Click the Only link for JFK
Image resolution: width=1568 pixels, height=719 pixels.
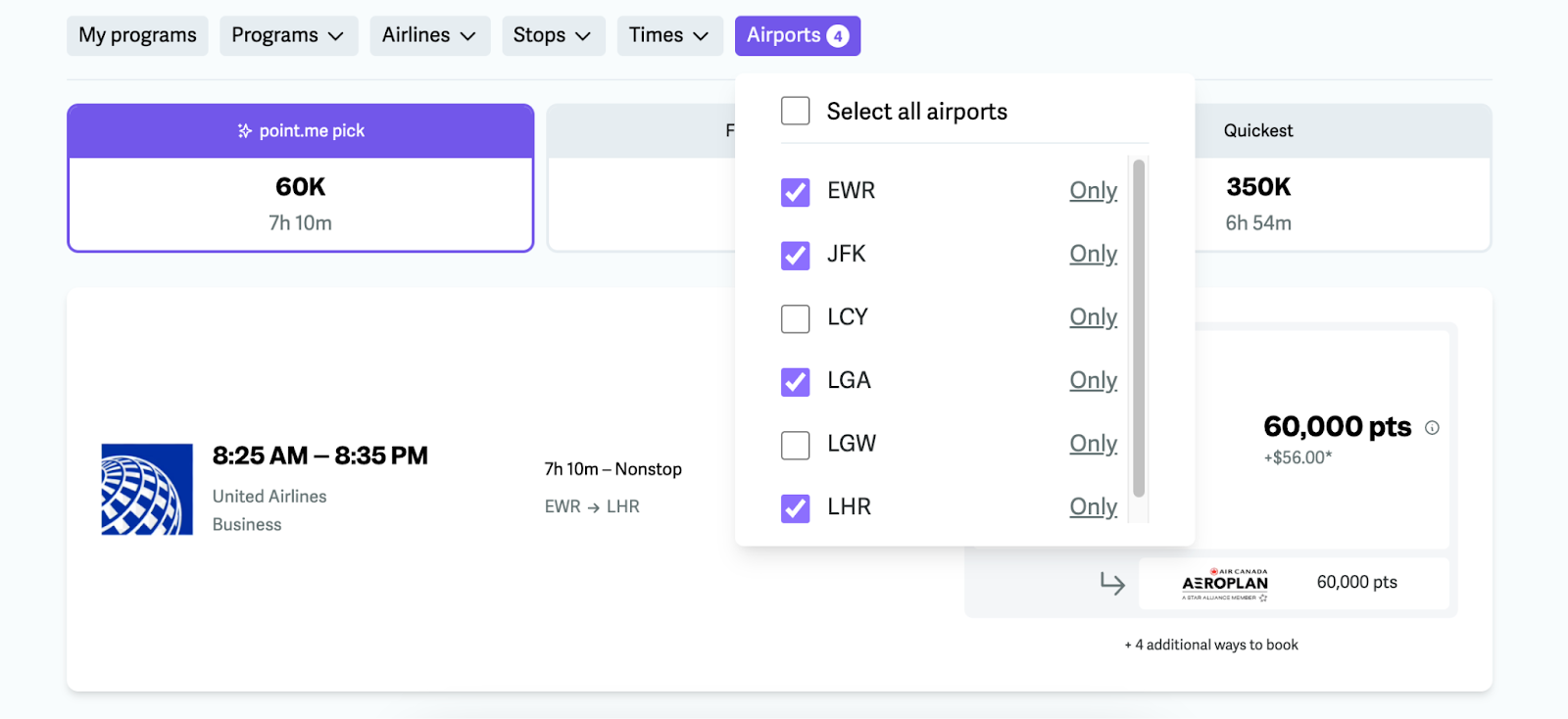[1093, 254]
